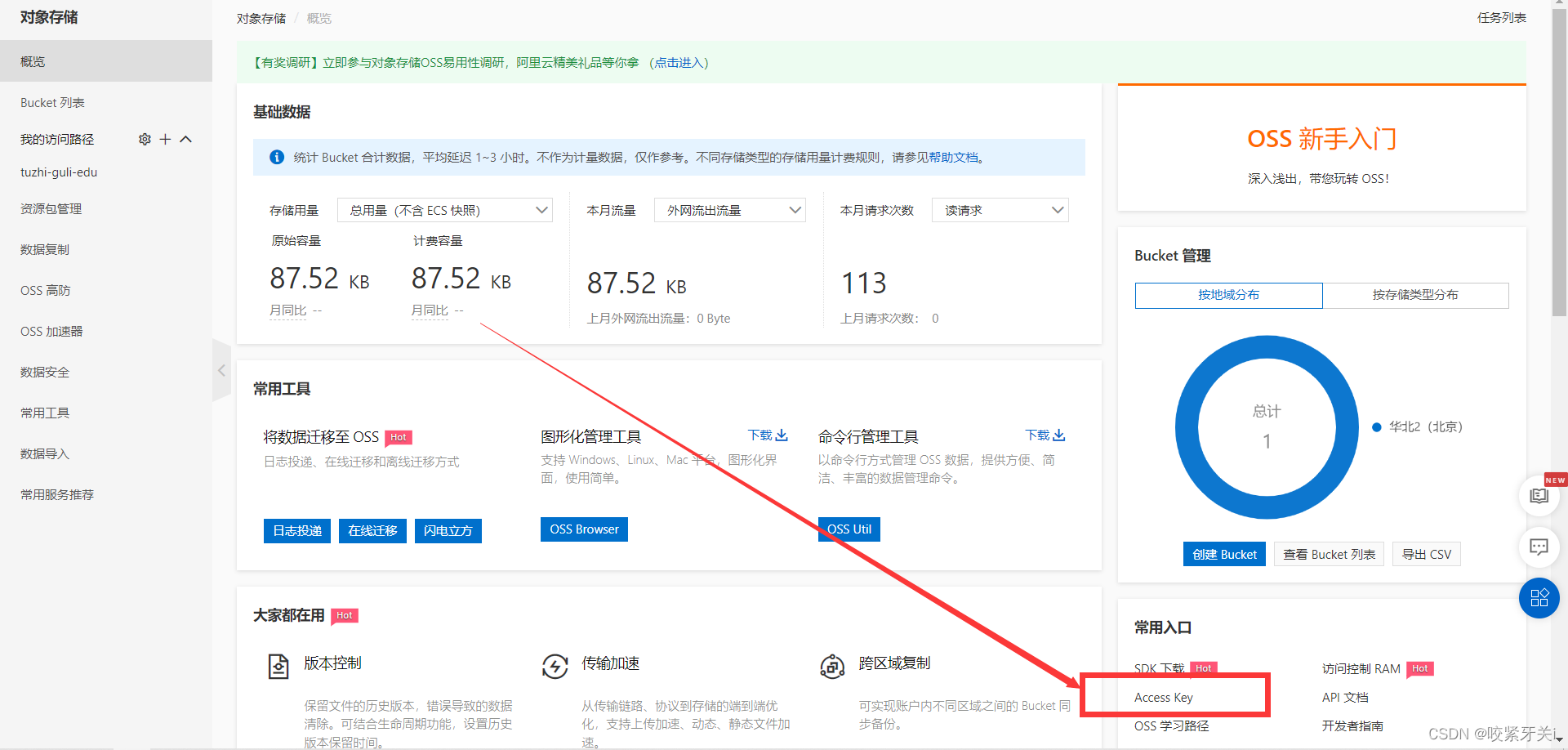
Task: Click the 将数据迁移至 OSS heading
Action: [321, 437]
